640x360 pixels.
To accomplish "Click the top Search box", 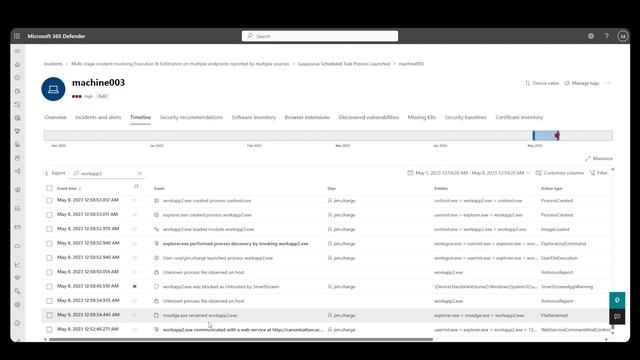I will click(x=320, y=36).
